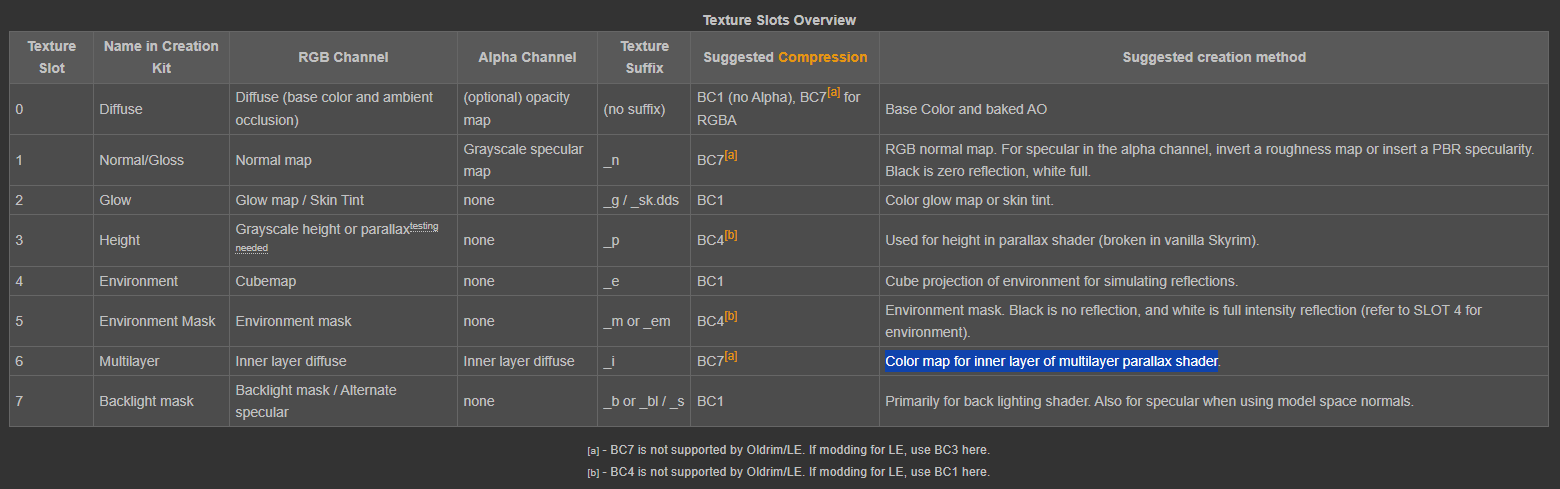
Task: Click the 'Glow map / Skin Tint' cell
Action: pyautogui.click(x=299, y=200)
